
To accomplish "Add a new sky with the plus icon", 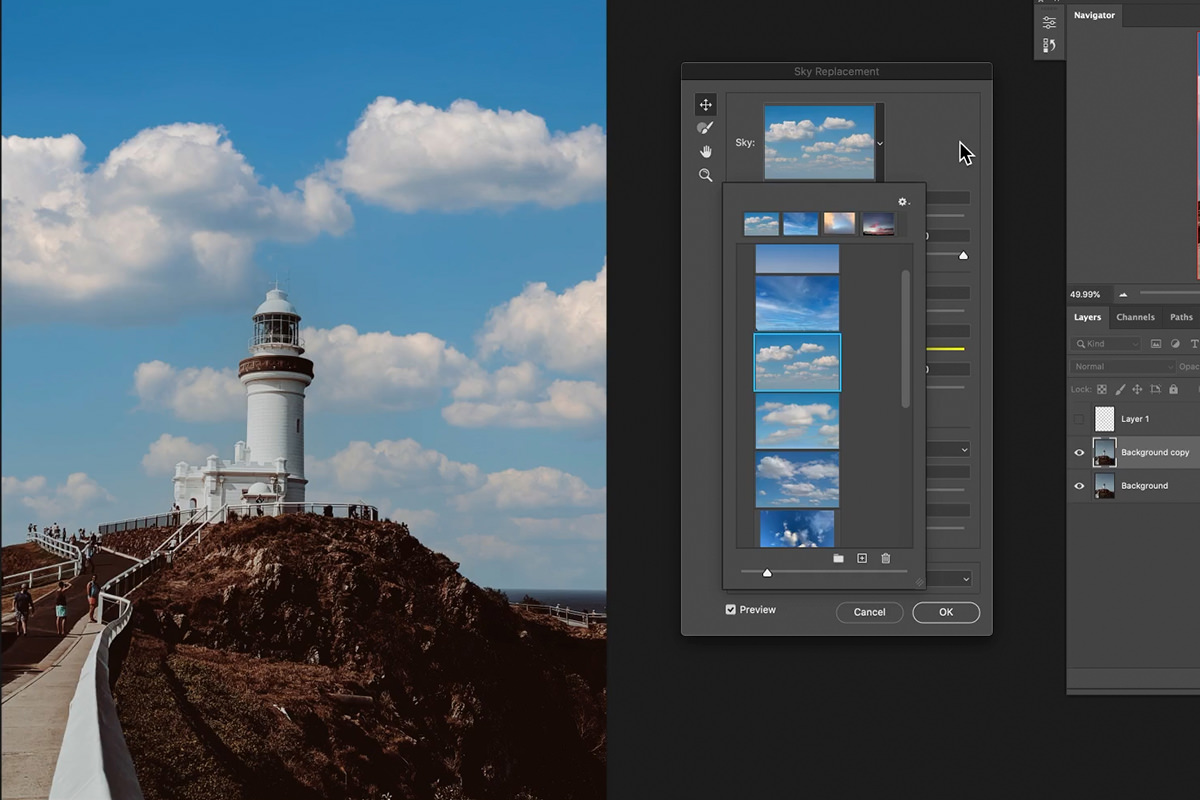I will pos(861,559).
